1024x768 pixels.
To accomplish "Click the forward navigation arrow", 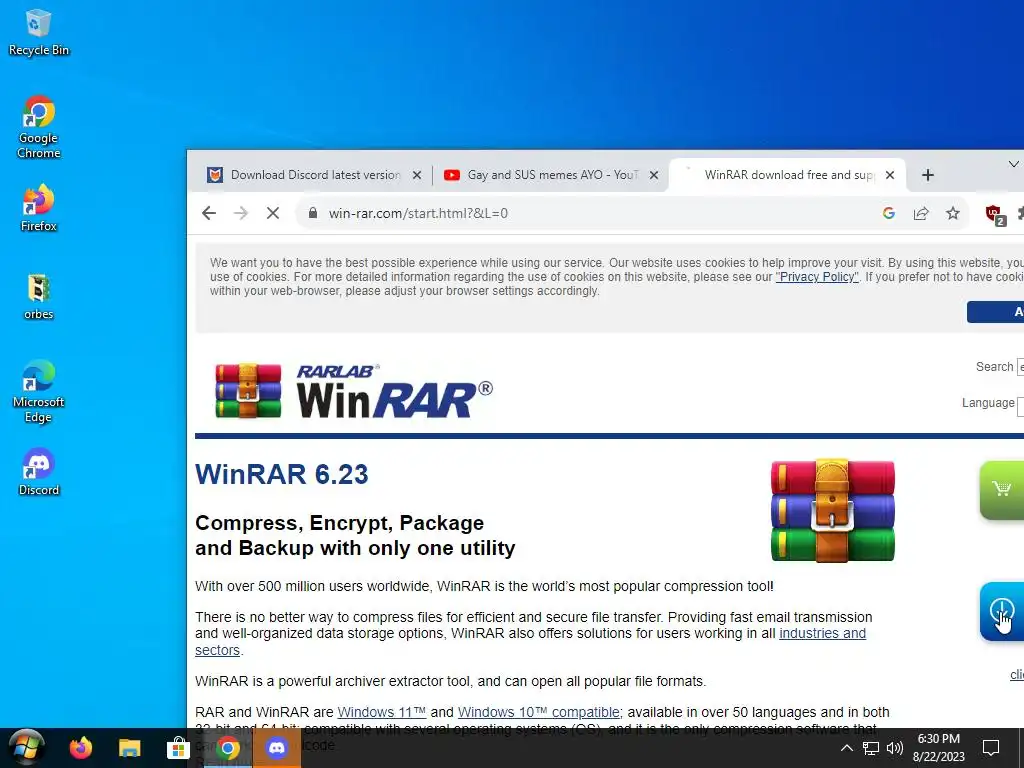I will click(x=240, y=213).
